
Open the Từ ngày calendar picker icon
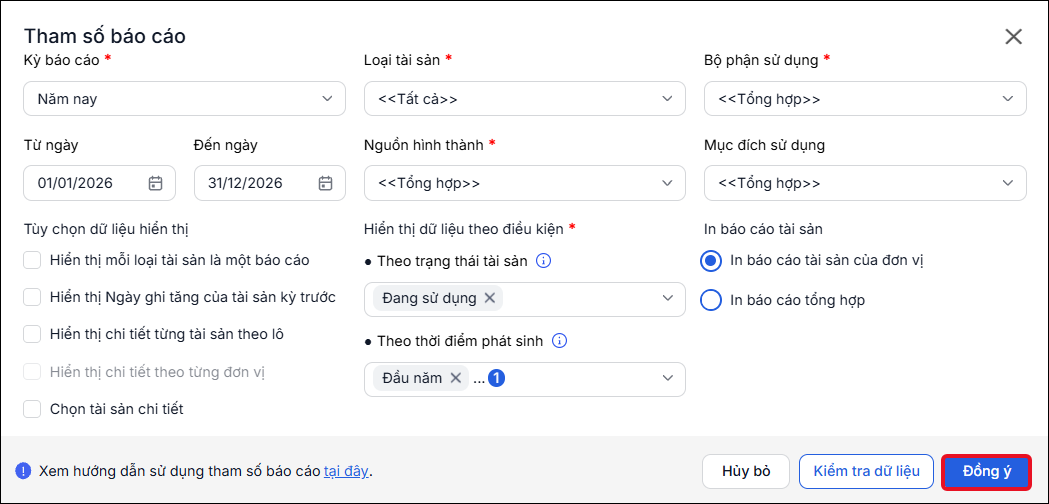[155, 183]
